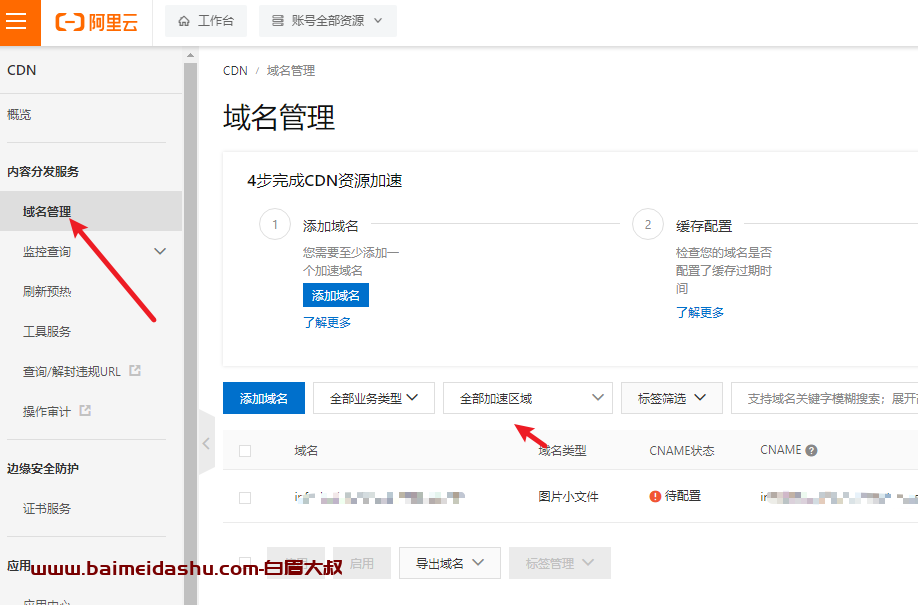Click the CNAME状态 column header
This screenshot has height=605, width=918.
(681, 450)
